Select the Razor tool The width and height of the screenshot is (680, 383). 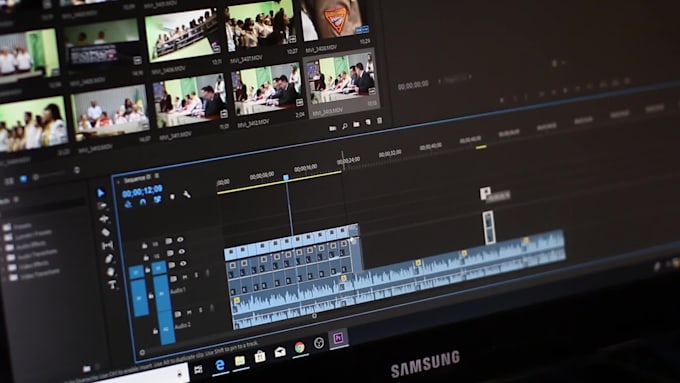pyautogui.click(x=105, y=232)
